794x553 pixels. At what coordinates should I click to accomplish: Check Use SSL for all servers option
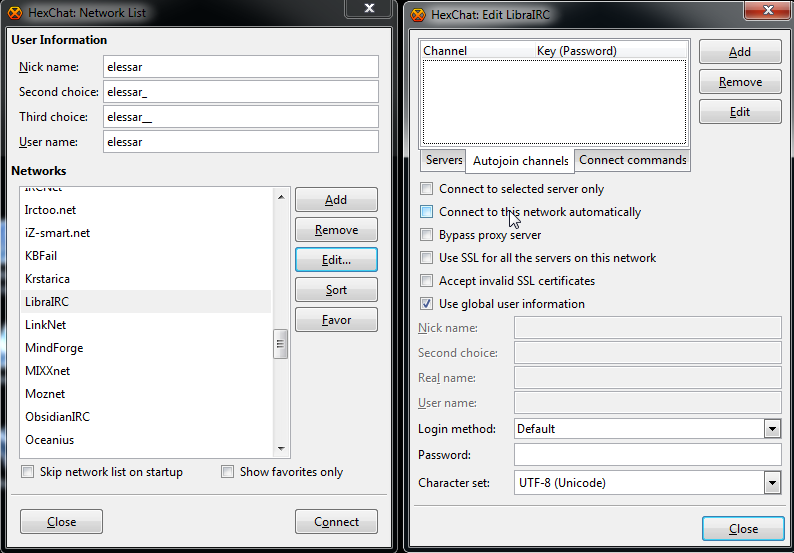pos(427,258)
